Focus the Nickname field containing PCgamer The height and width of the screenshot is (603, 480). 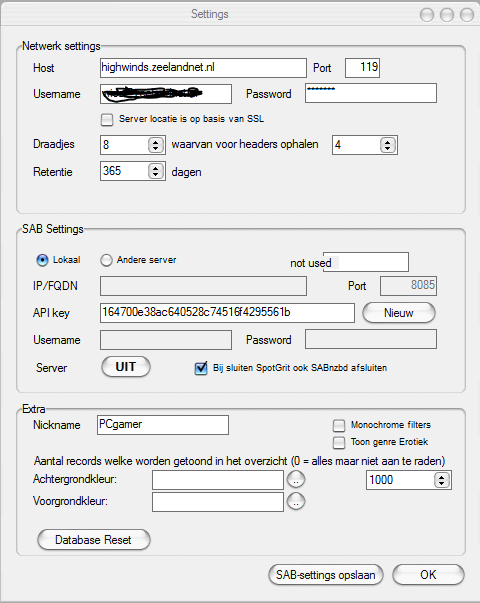[x=163, y=425]
